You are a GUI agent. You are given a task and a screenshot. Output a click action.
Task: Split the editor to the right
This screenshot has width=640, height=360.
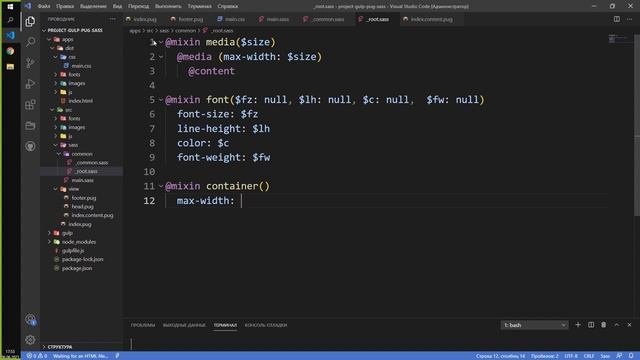point(617,19)
